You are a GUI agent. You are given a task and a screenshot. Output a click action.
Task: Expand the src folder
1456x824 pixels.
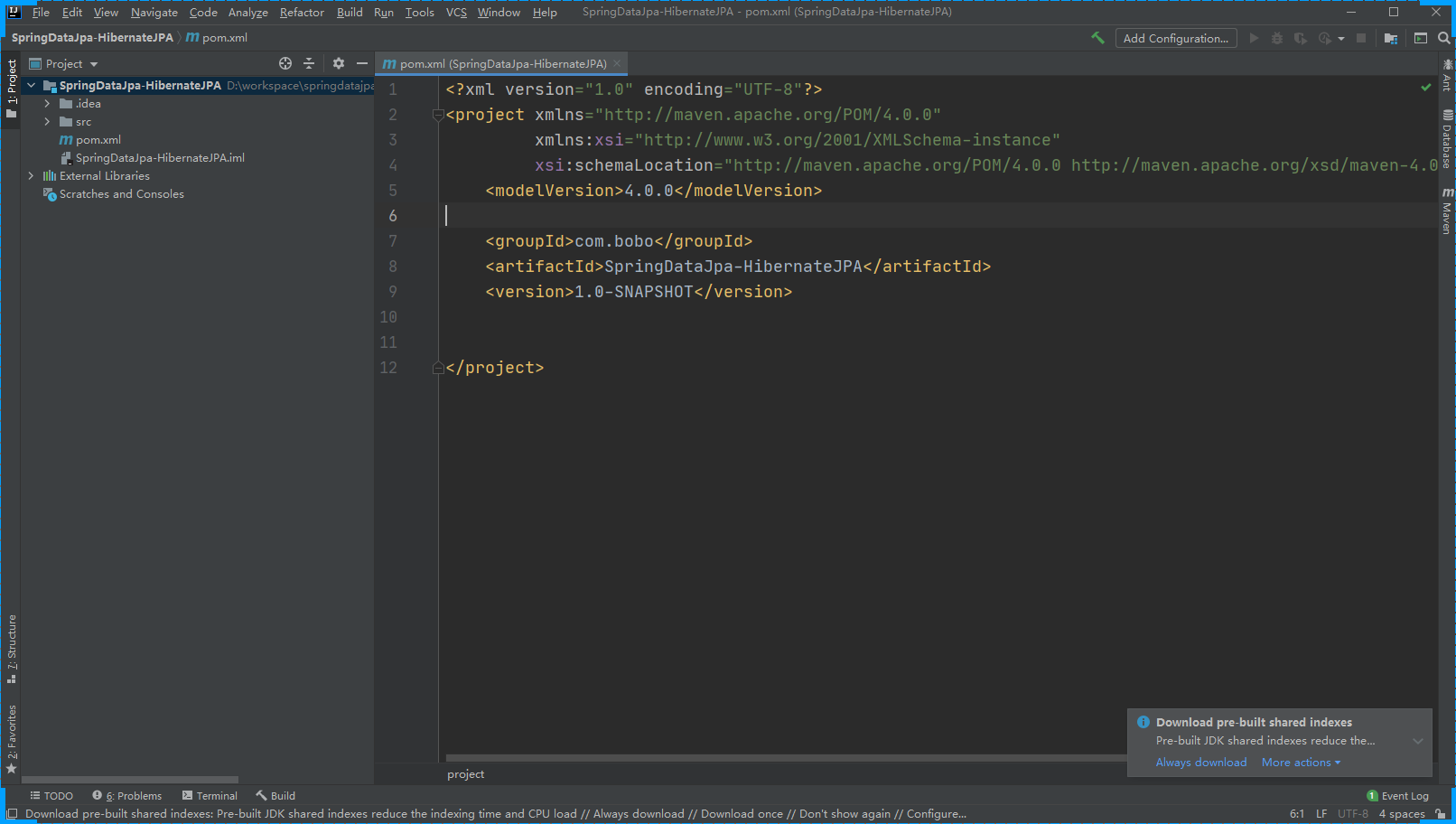tap(47, 122)
